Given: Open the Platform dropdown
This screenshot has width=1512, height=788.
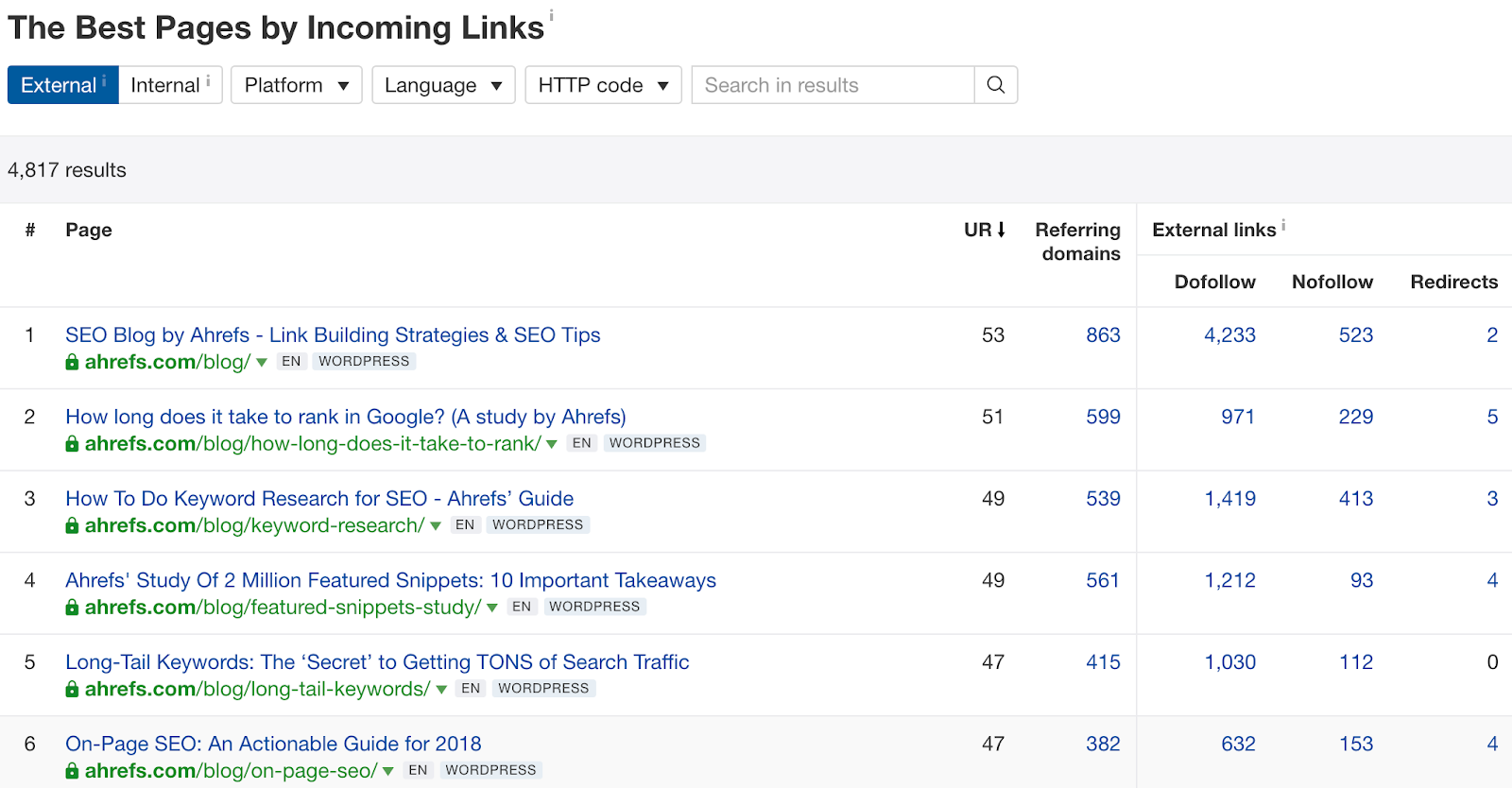Looking at the screenshot, I should tap(297, 85).
